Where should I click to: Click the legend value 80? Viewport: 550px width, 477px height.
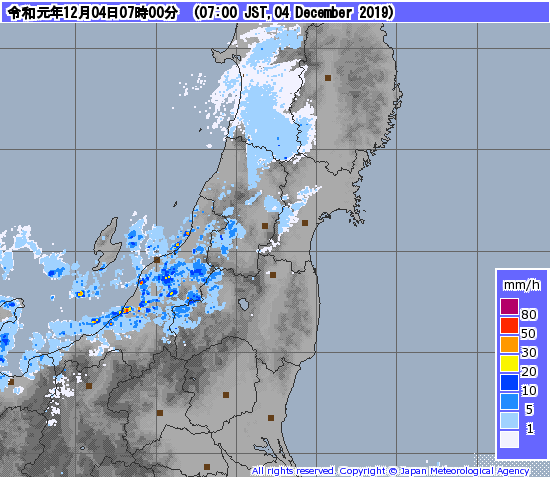click(x=529, y=314)
